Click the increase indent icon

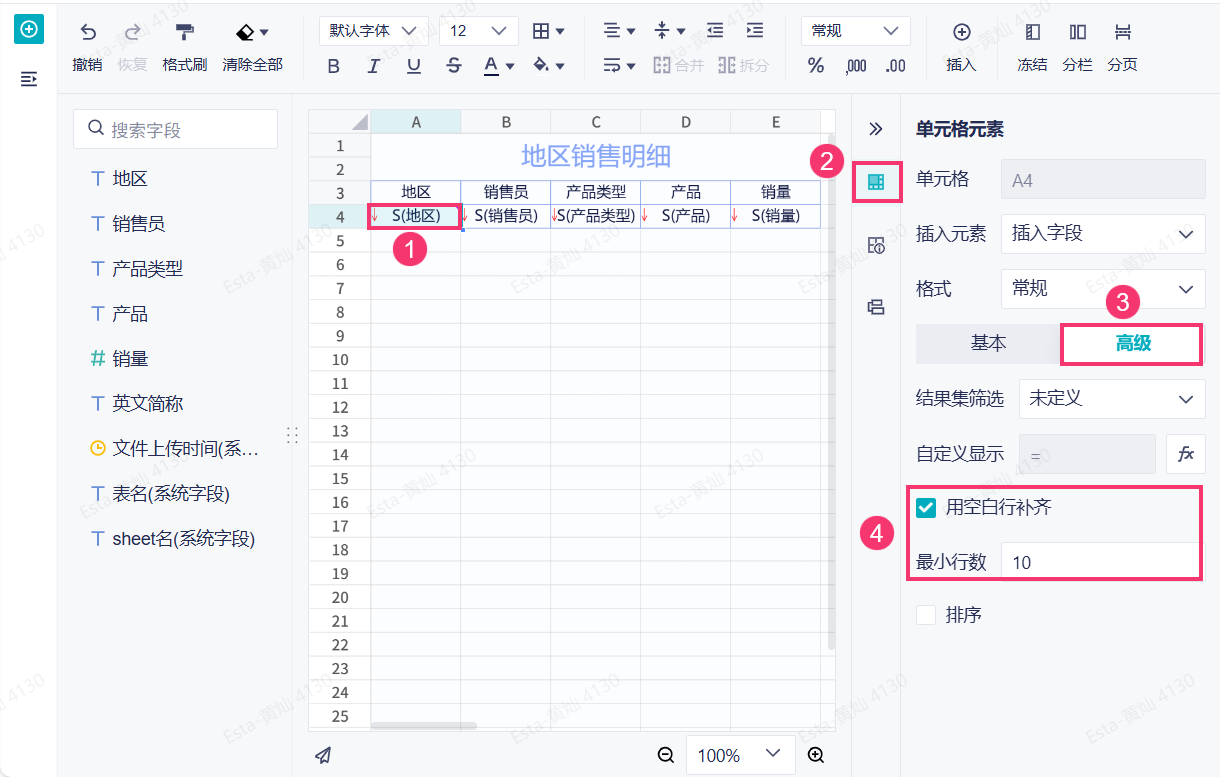click(755, 31)
